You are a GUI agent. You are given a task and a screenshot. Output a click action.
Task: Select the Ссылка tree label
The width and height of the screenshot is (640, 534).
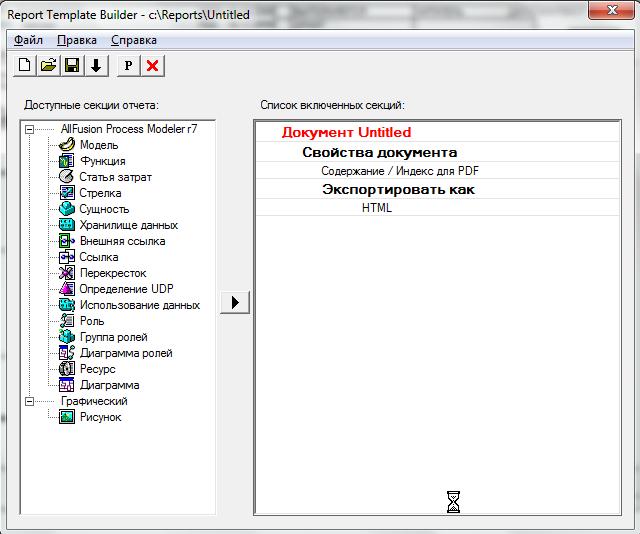[99, 257]
